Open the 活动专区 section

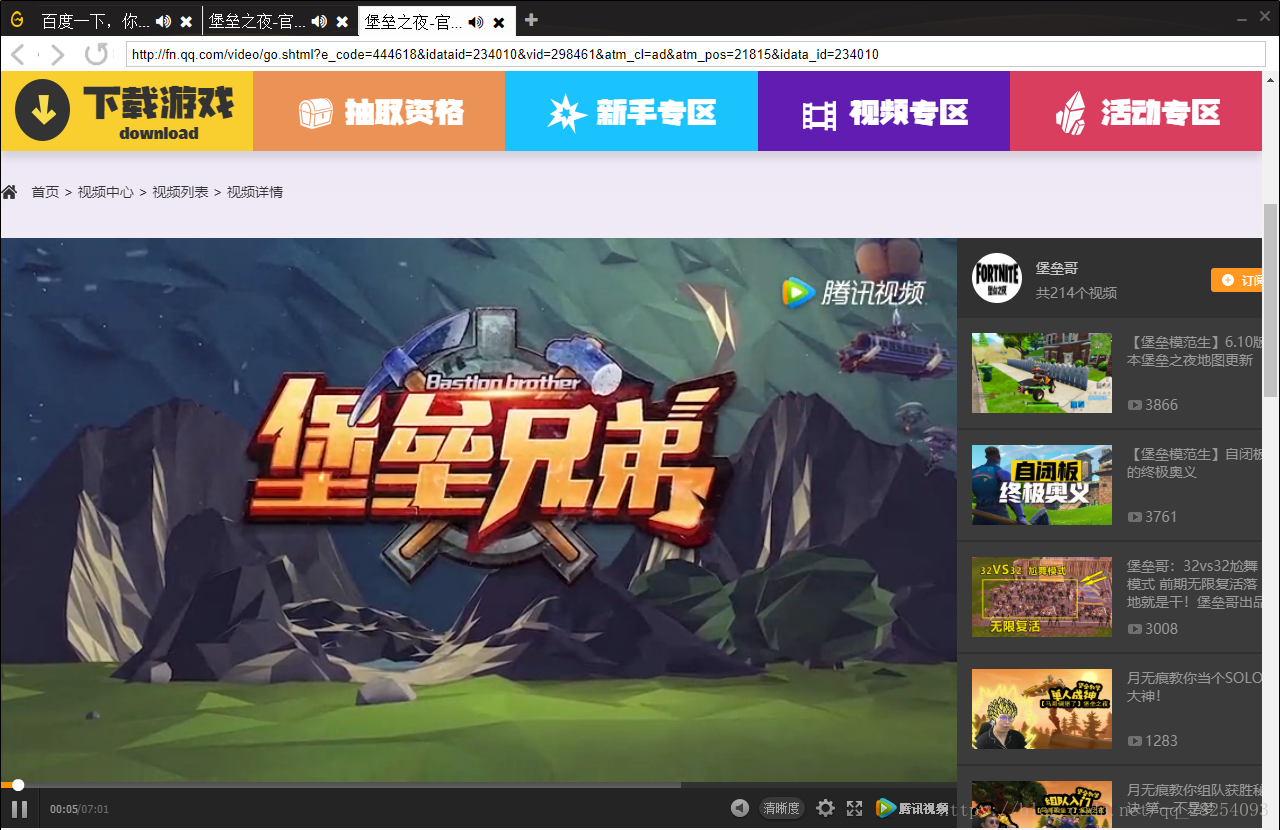click(x=1136, y=111)
